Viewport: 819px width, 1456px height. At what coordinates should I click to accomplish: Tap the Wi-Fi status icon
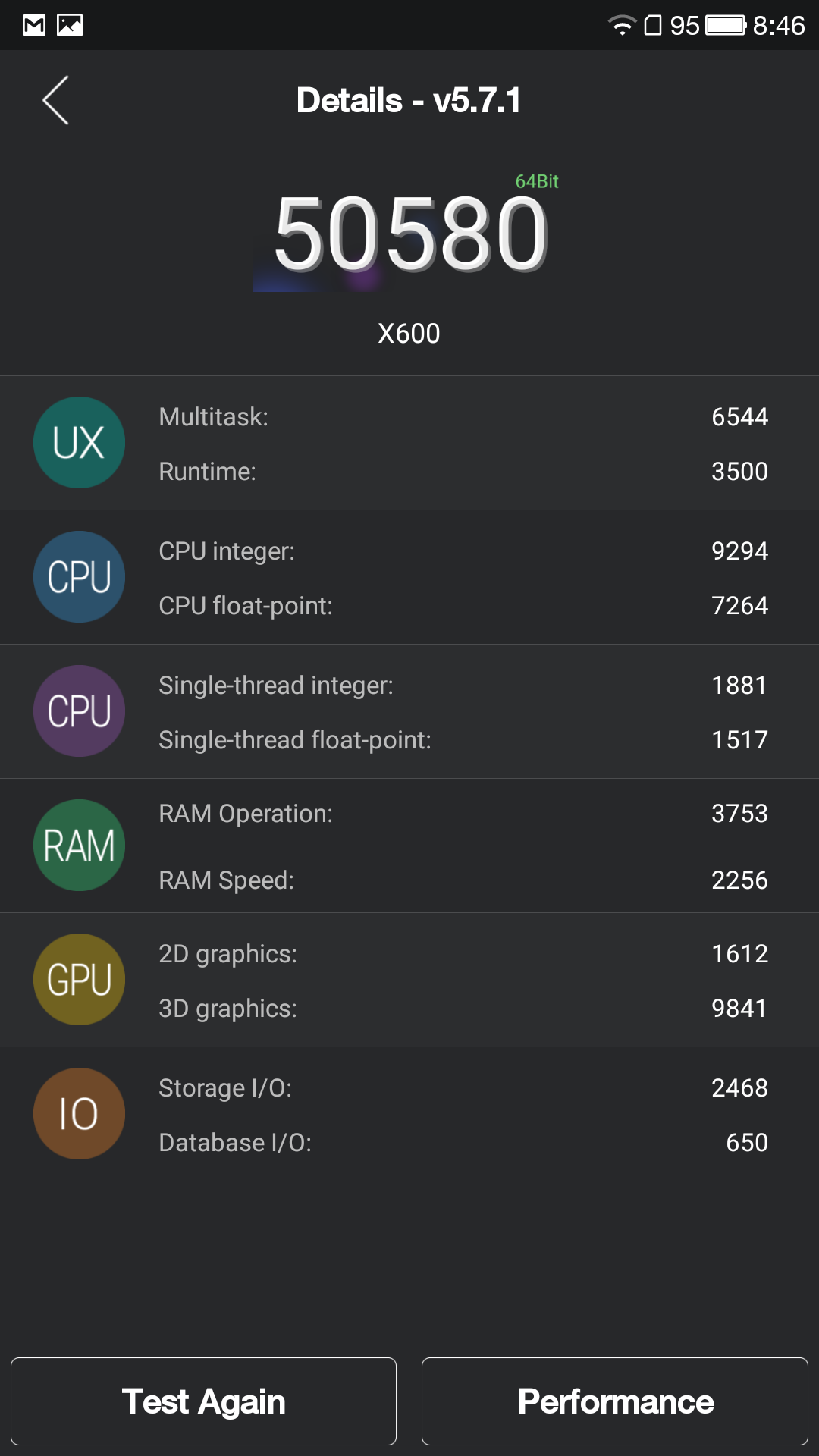click(622, 26)
